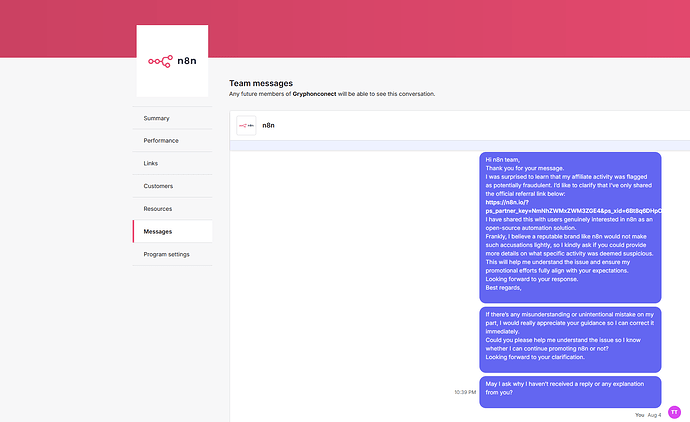Open the Performance section
Viewport: 690px width, 422px height.
click(x=172, y=141)
